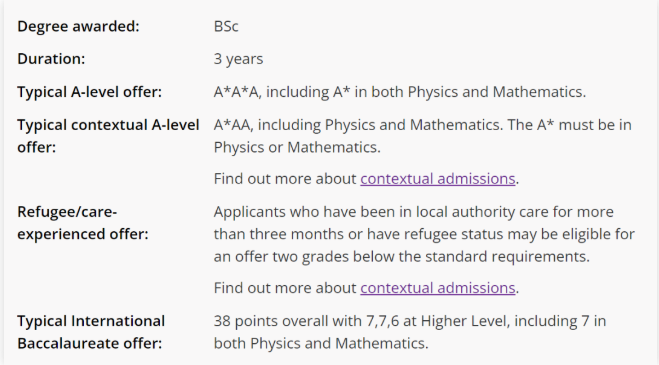Click the 'Refugee/care-experienced offer:' label

click(83, 223)
